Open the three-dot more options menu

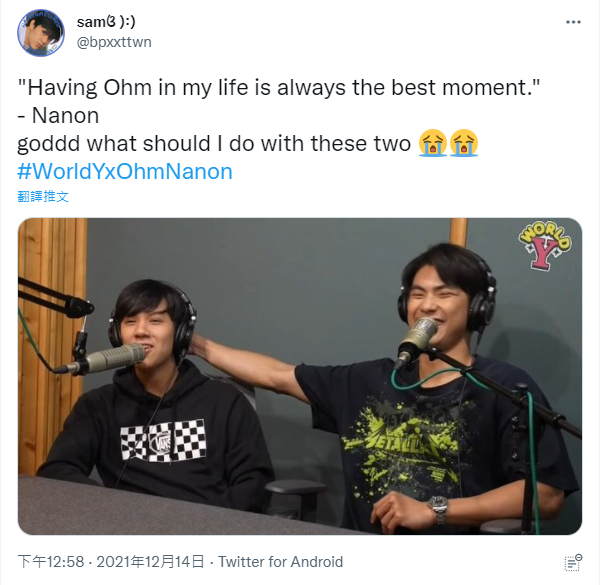[x=573, y=22]
